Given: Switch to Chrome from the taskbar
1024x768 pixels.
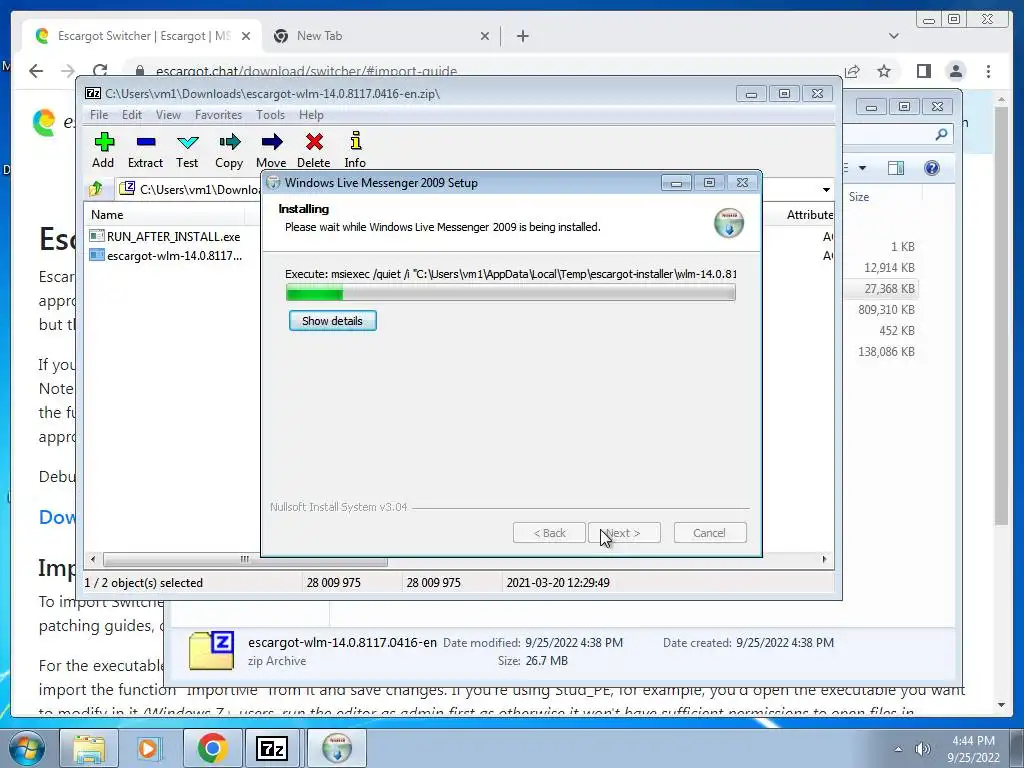Looking at the screenshot, I should point(212,748).
